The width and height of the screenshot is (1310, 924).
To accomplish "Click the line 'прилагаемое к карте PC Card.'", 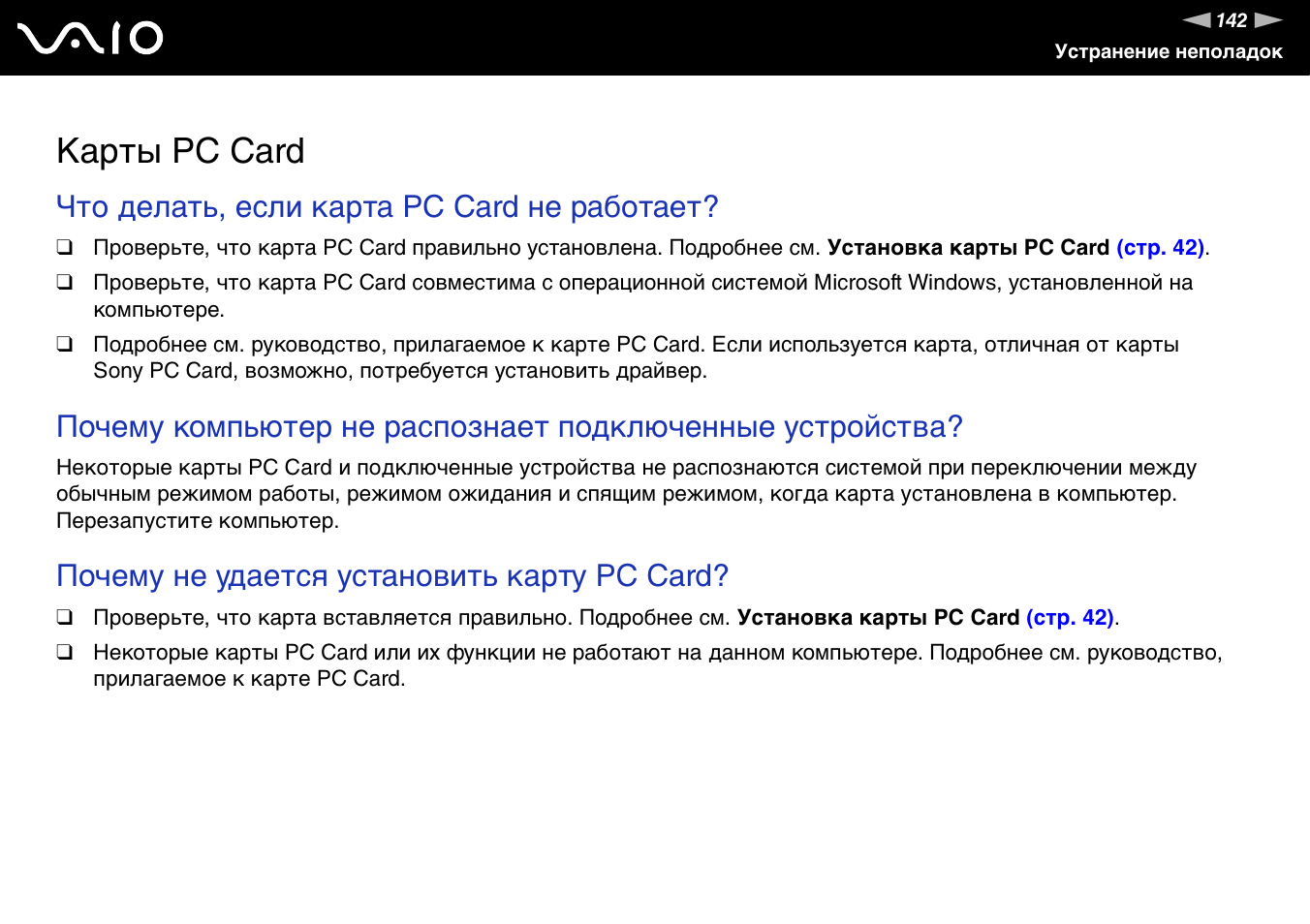I will [249, 679].
